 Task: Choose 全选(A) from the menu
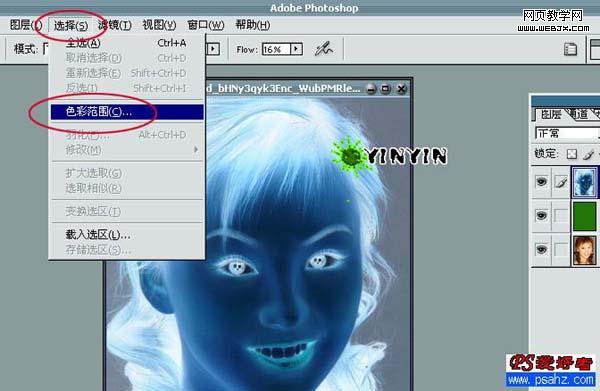(127, 43)
